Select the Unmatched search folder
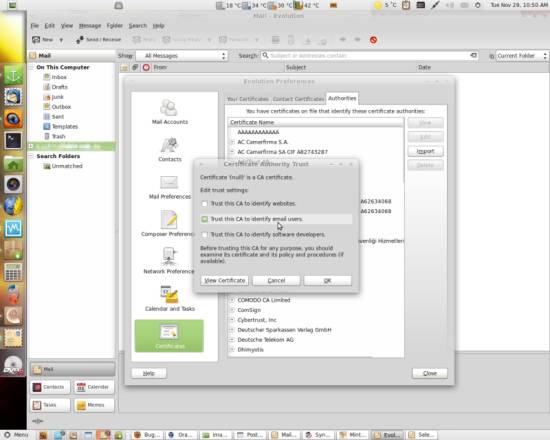This screenshot has width=550, height=440. pos(67,166)
